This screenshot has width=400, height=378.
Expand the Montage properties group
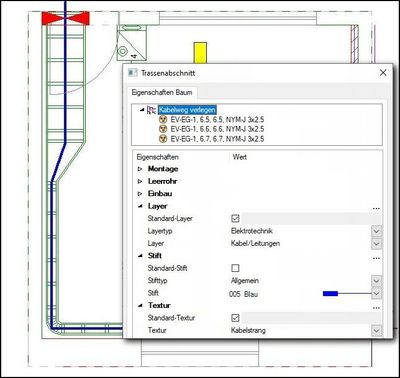tap(140, 169)
